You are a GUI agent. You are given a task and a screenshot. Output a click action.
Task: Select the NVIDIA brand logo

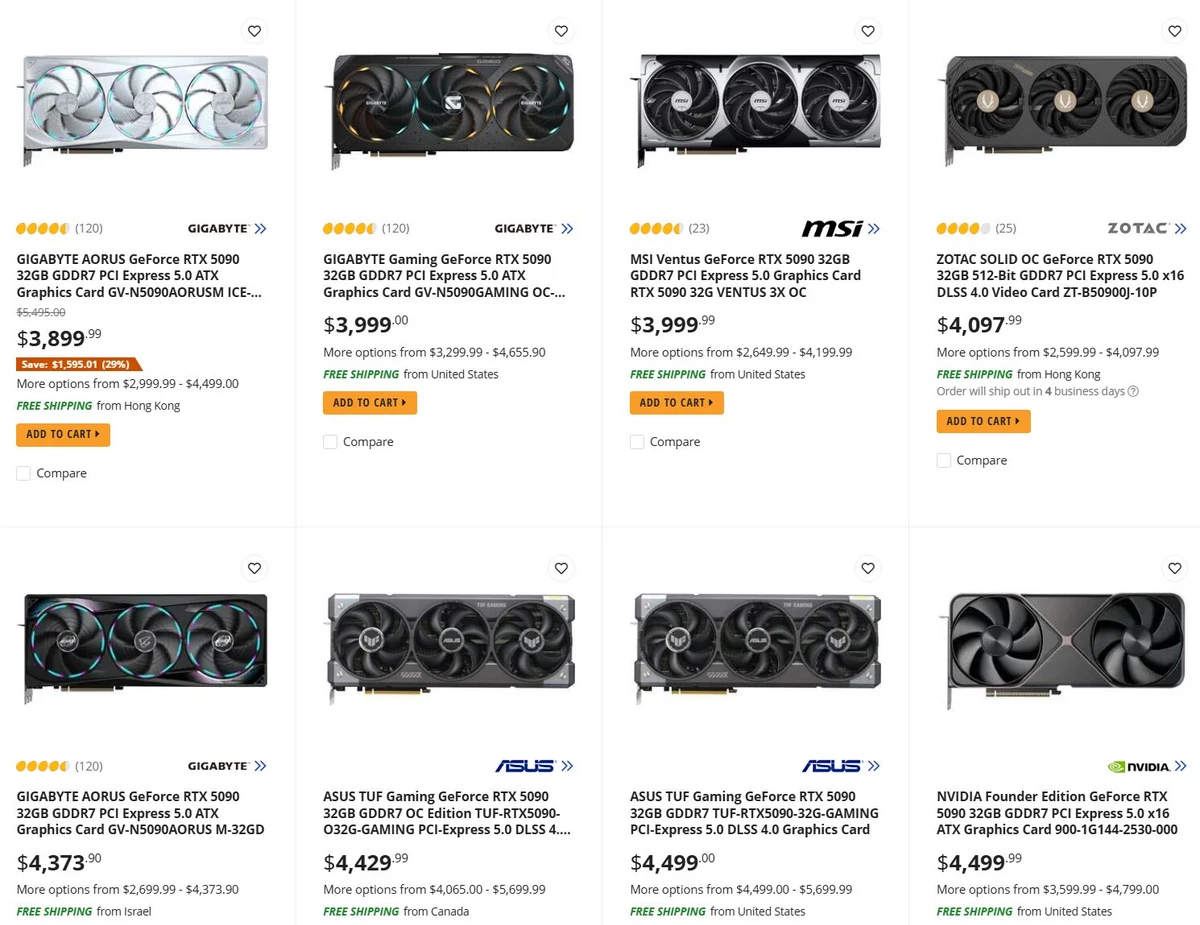[x=1139, y=766]
